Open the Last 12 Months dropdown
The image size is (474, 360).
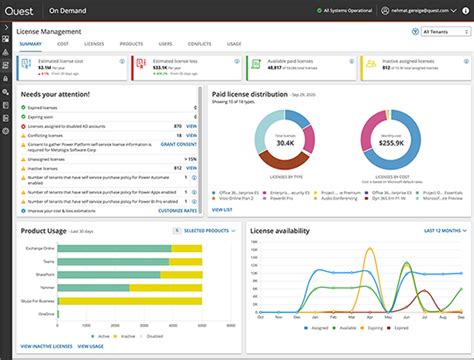pyautogui.click(x=445, y=231)
